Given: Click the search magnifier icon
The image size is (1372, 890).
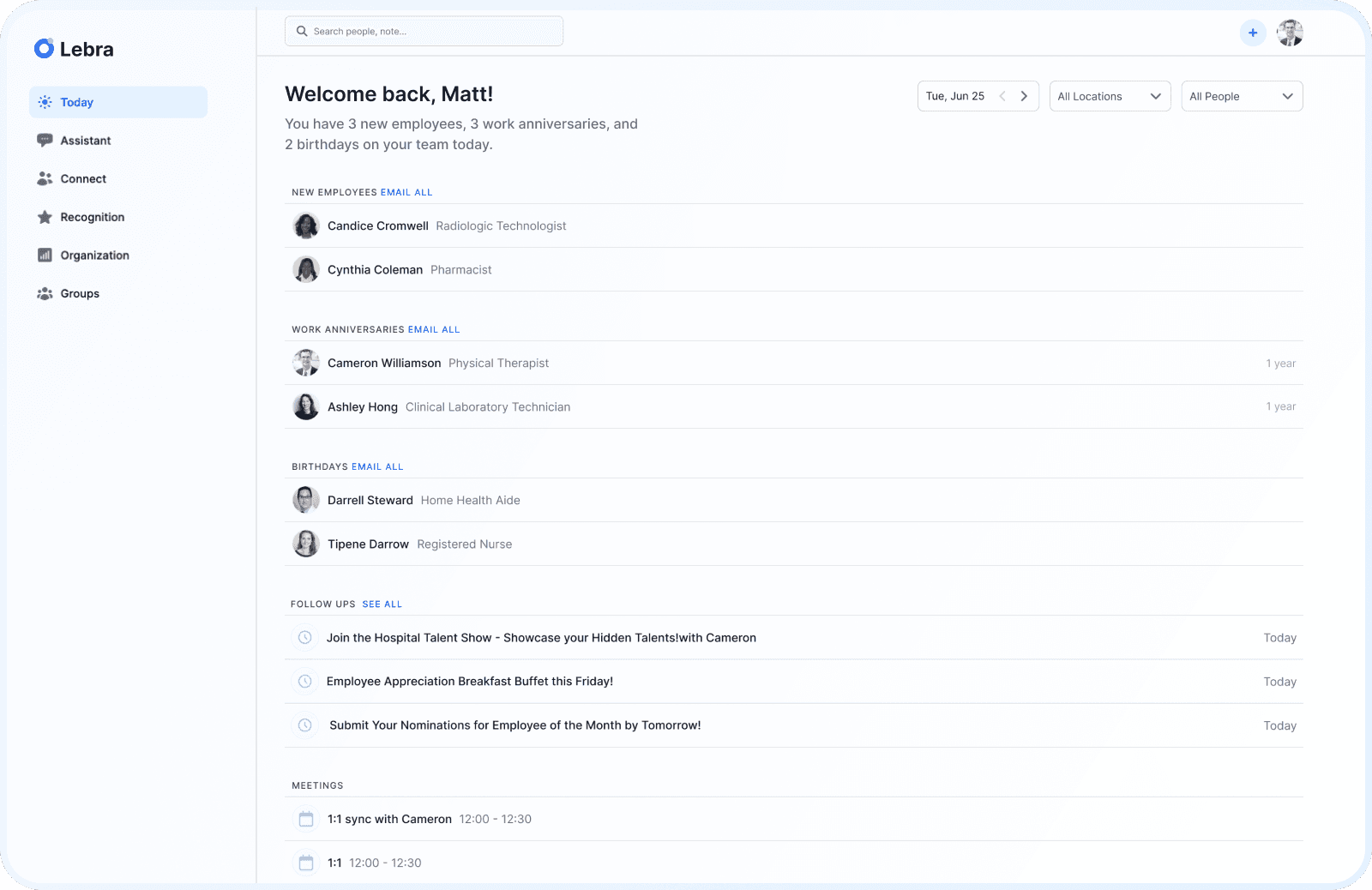Looking at the screenshot, I should 302,32.
